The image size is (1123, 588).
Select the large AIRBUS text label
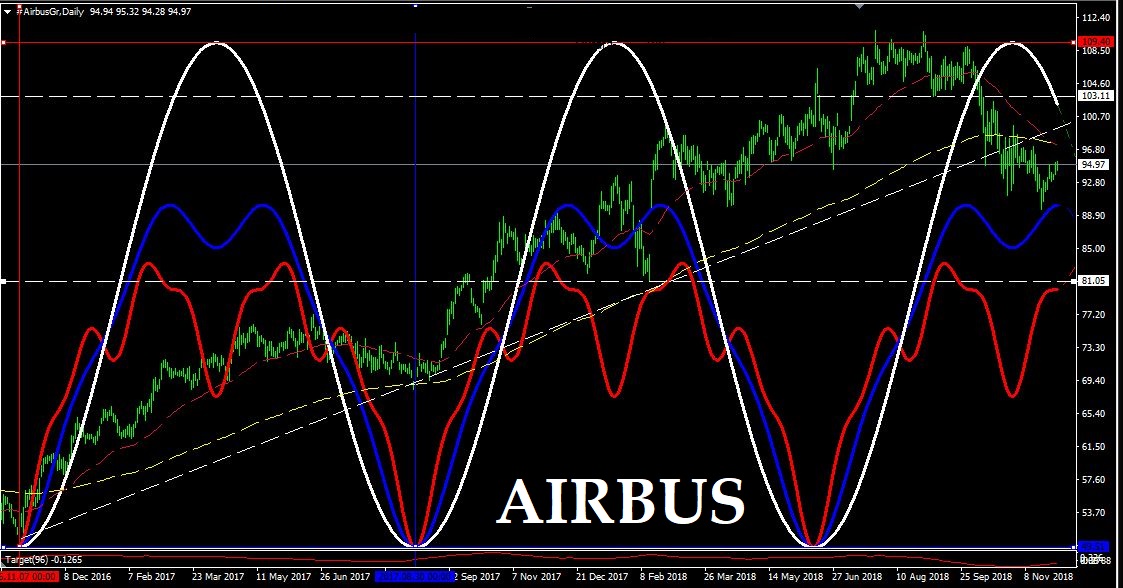coord(621,500)
